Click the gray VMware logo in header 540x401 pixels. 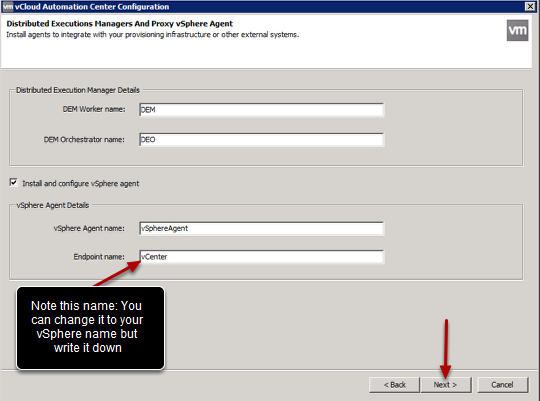pyautogui.click(x=517, y=30)
